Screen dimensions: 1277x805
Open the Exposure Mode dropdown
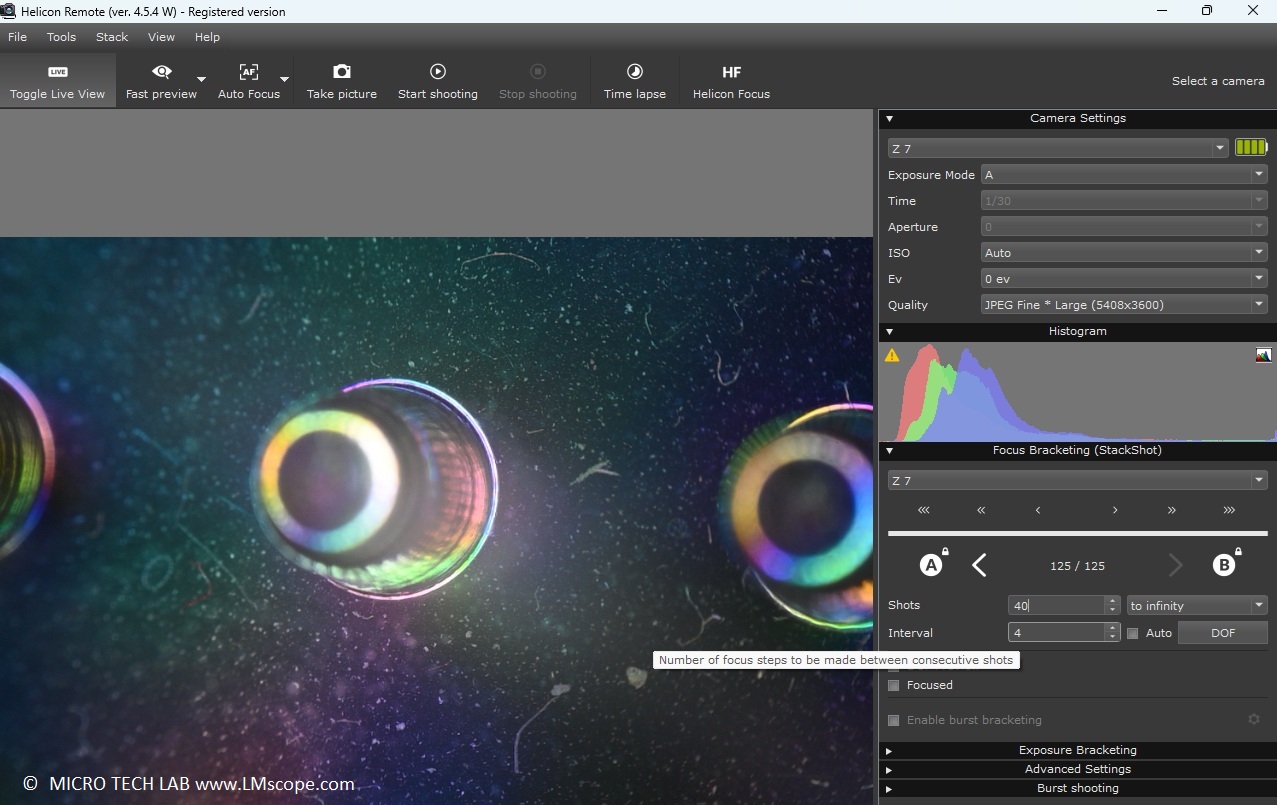point(1124,175)
